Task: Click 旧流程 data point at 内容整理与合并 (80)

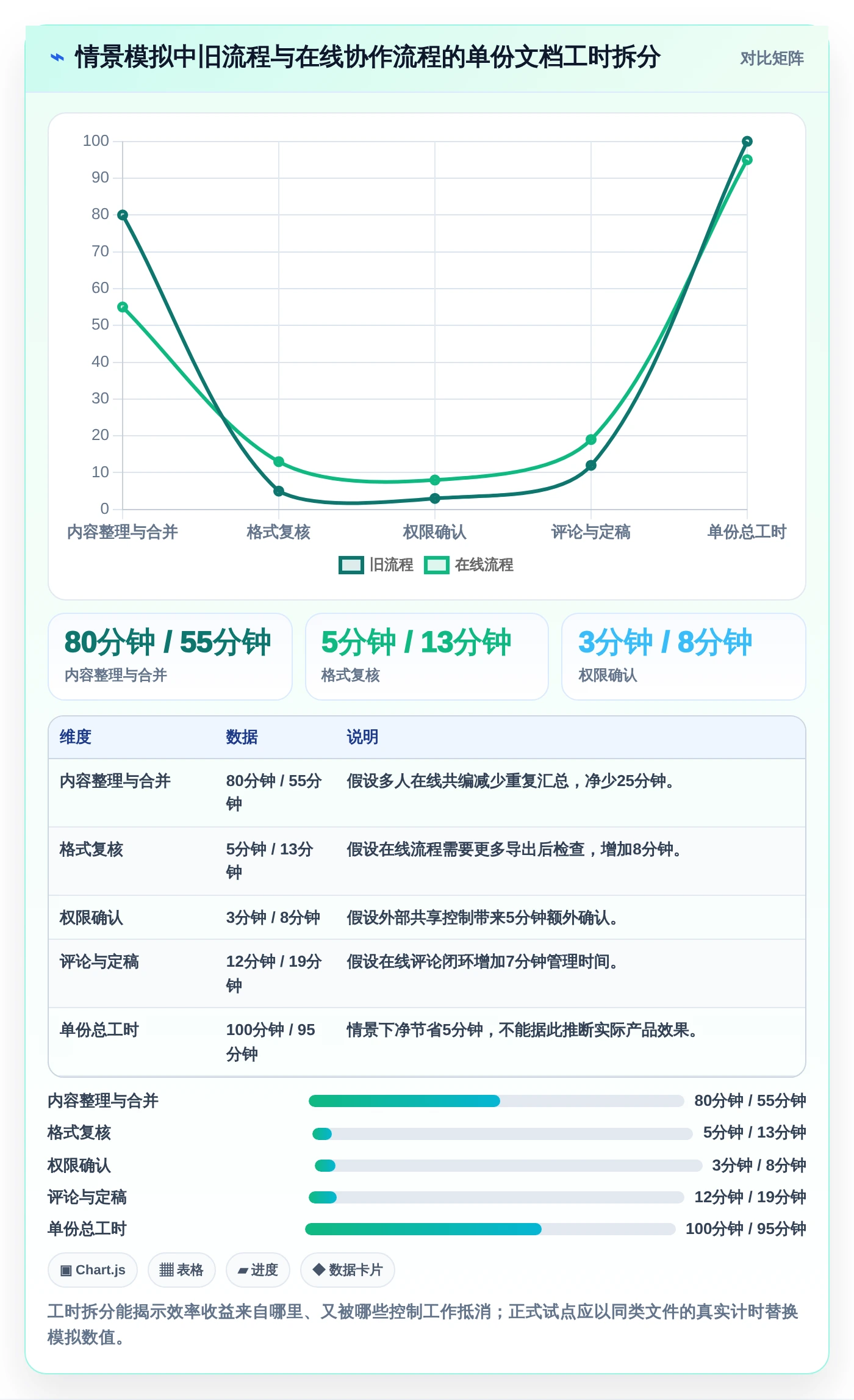Action: tap(123, 215)
